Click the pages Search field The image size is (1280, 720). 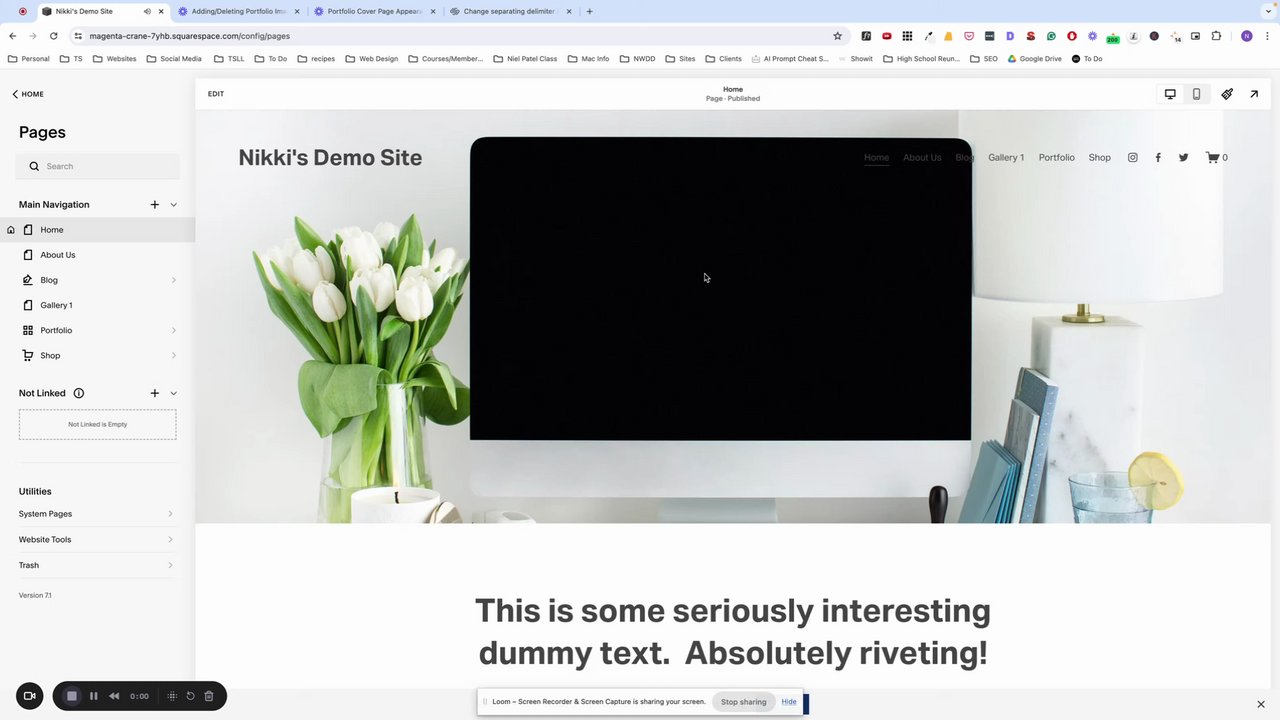coord(98,166)
